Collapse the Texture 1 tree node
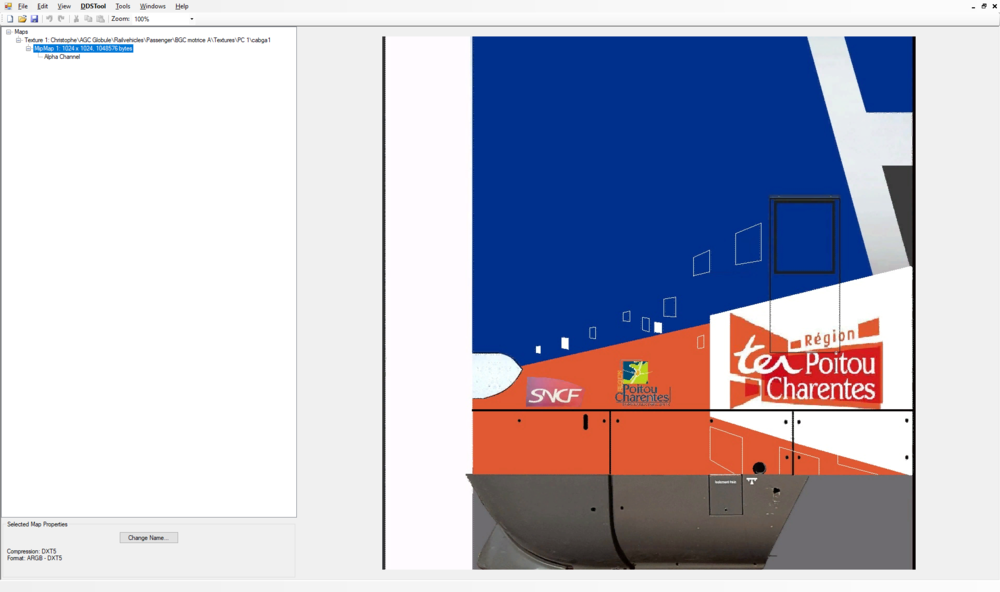The width and height of the screenshot is (1000, 592). 18,40
